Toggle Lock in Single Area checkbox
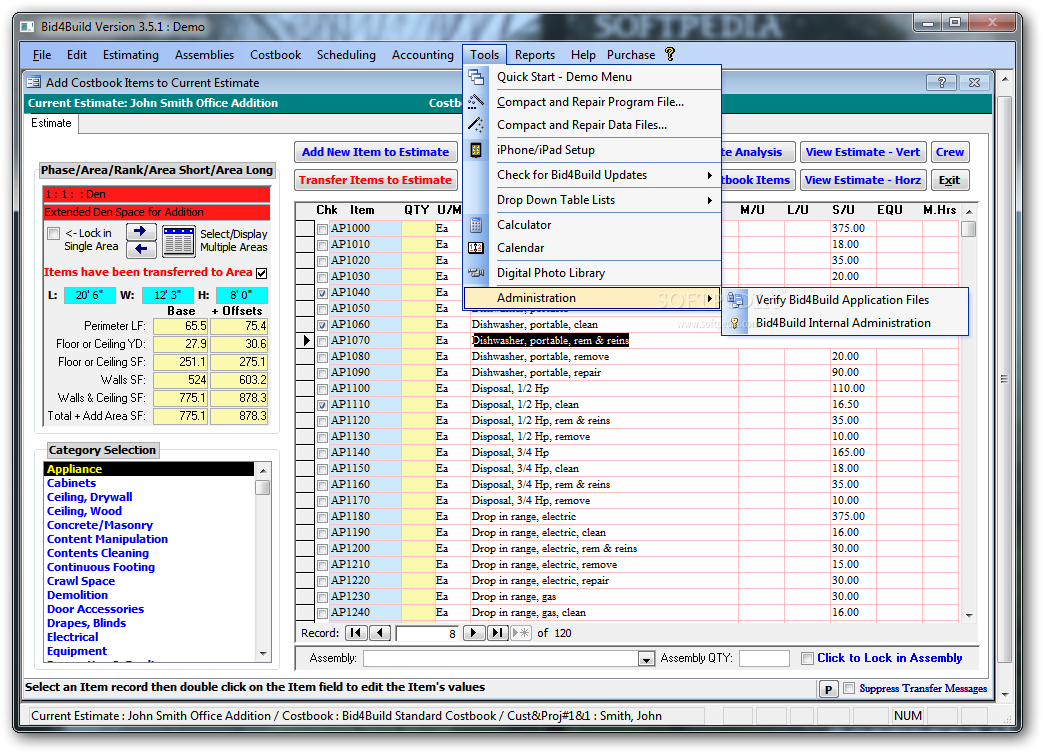The width and height of the screenshot is (1043, 753). coord(54,233)
